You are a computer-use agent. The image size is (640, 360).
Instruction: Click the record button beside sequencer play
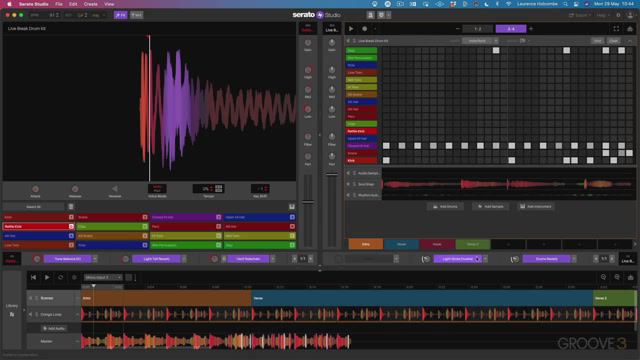pyautogui.click(x=364, y=29)
